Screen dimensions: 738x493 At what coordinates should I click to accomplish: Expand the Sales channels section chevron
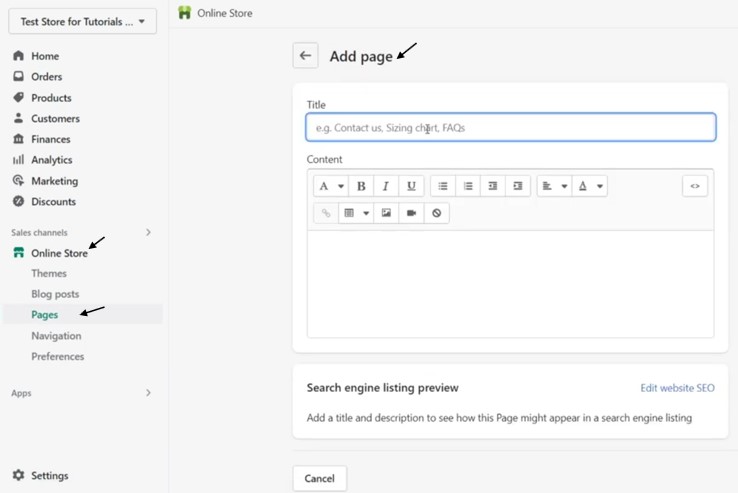click(x=148, y=232)
